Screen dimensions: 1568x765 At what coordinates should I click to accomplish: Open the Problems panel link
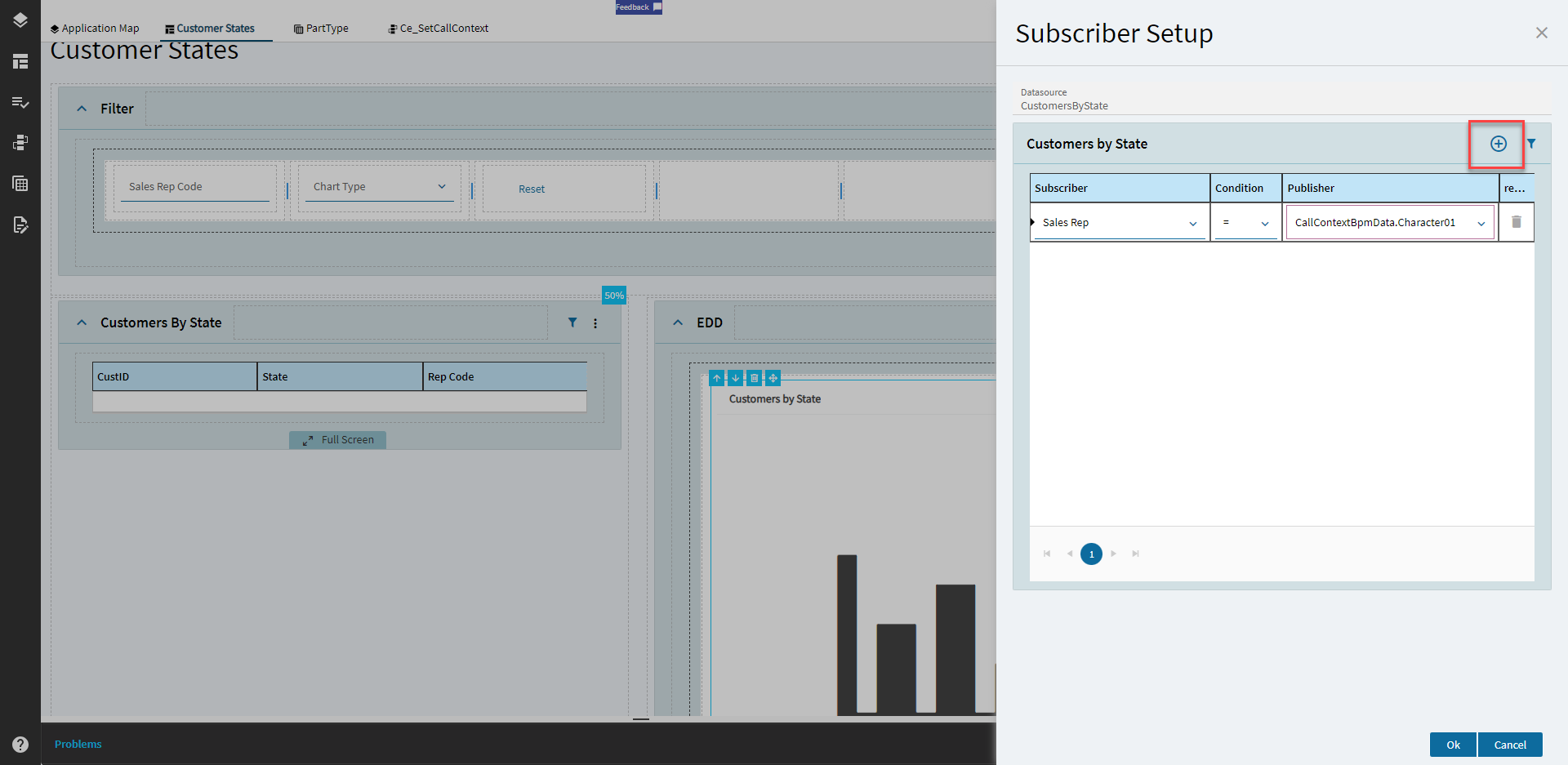pyautogui.click(x=78, y=744)
